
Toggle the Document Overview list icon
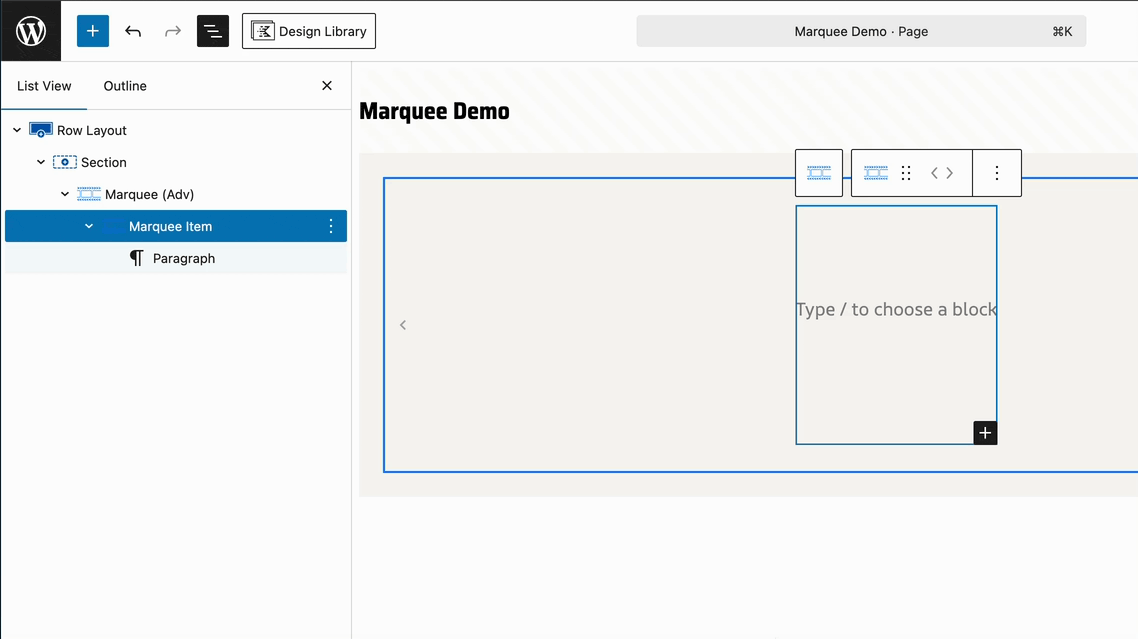[x=212, y=31]
